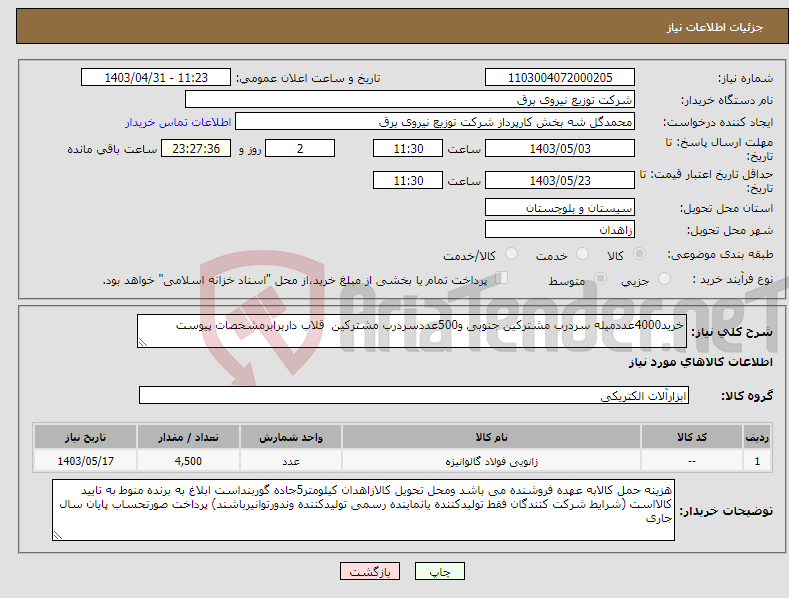The width and height of the screenshot is (789, 598).
Task: Click the unit cell عدد
Action: pos(291,461)
